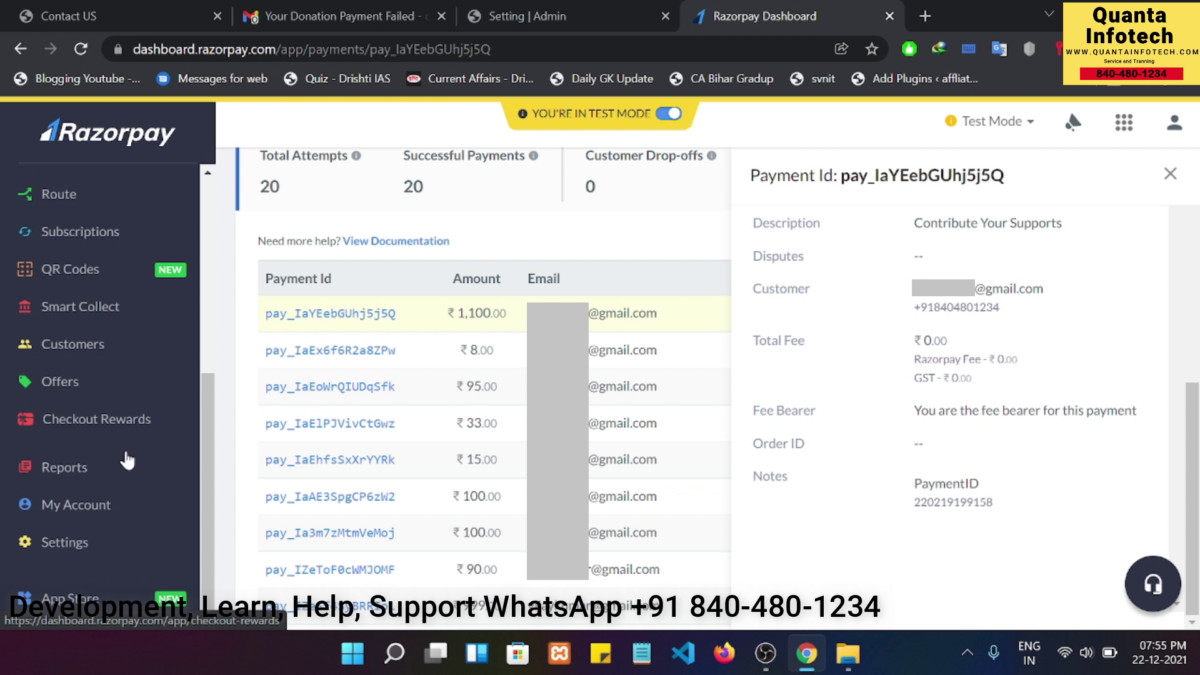Click the Total Attempts info icon
Viewport: 1200px width, 675px height.
356,156
